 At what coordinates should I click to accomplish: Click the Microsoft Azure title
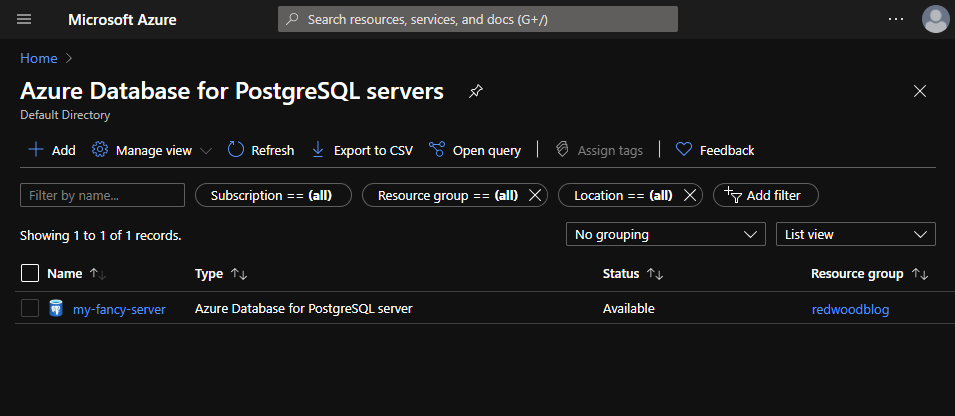[122, 19]
